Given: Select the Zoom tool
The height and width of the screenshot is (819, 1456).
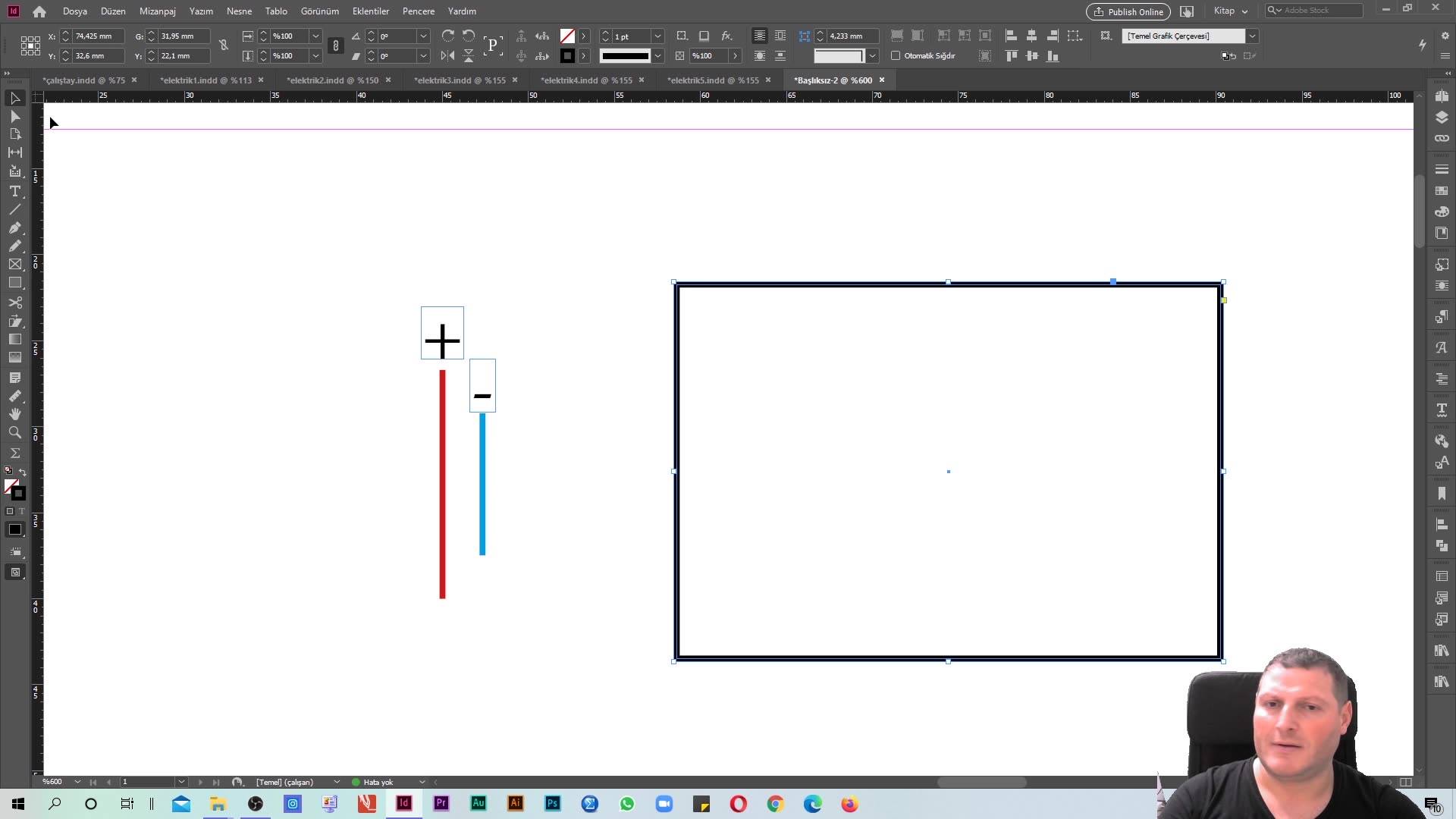Looking at the screenshot, I should tap(14, 432).
